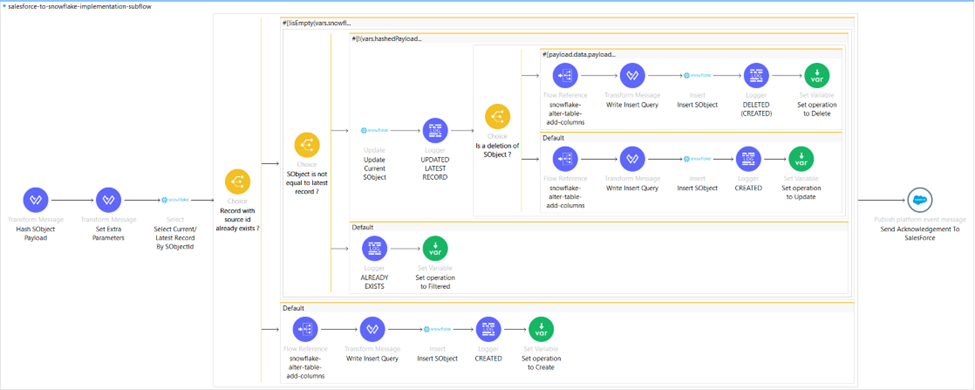Collapse the salesforce-to-snowflake-implementation-subflow triangle
The image size is (975, 390).
[4, 6]
